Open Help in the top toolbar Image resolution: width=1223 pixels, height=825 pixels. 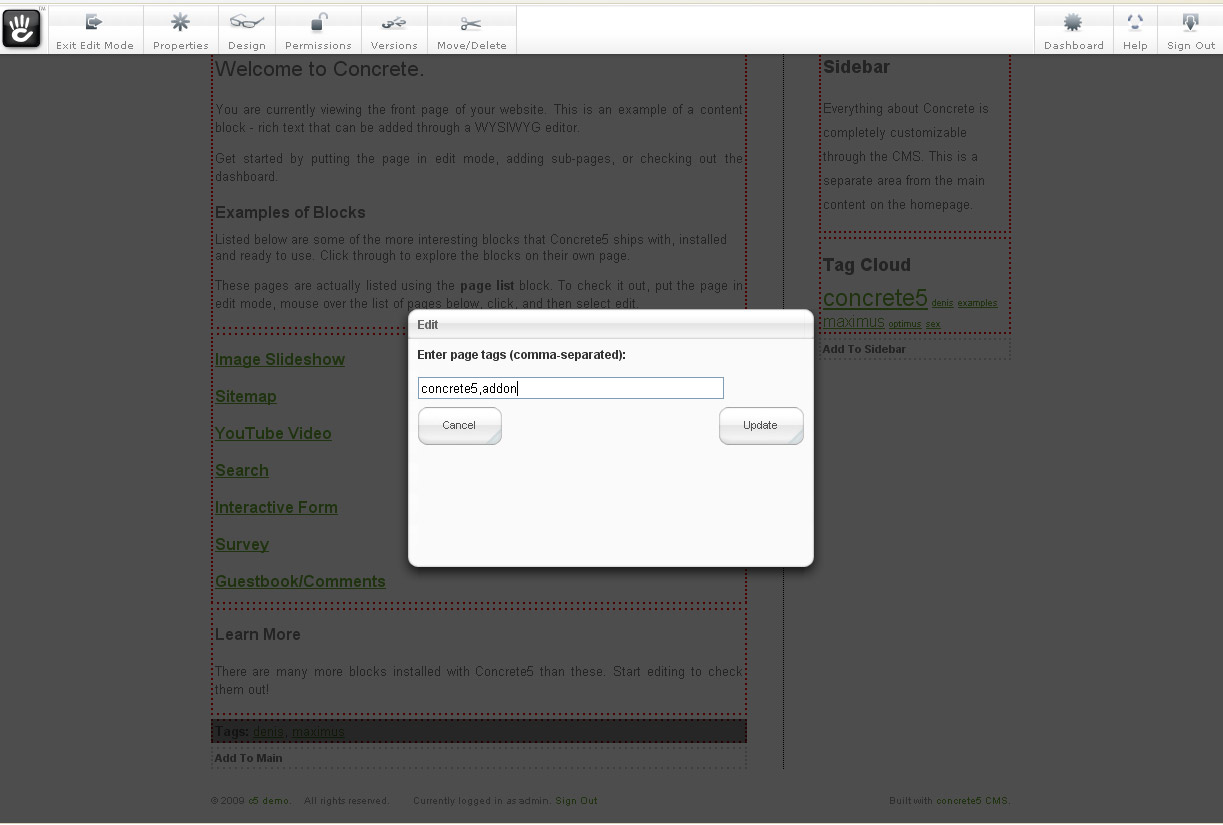point(1135,30)
